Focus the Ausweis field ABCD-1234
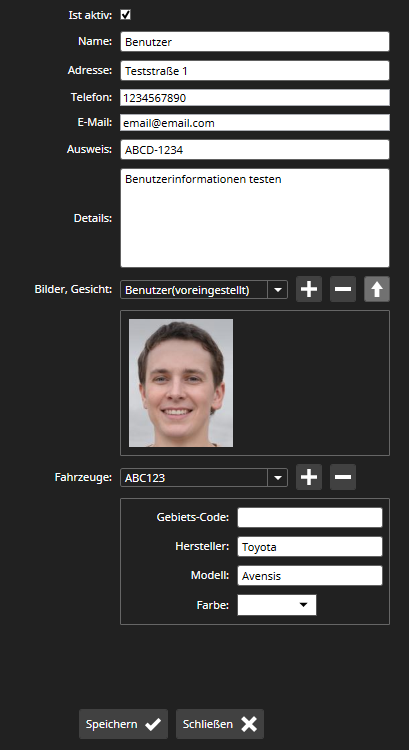Screen dimensions: 409x750 pyautogui.click(x=255, y=150)
